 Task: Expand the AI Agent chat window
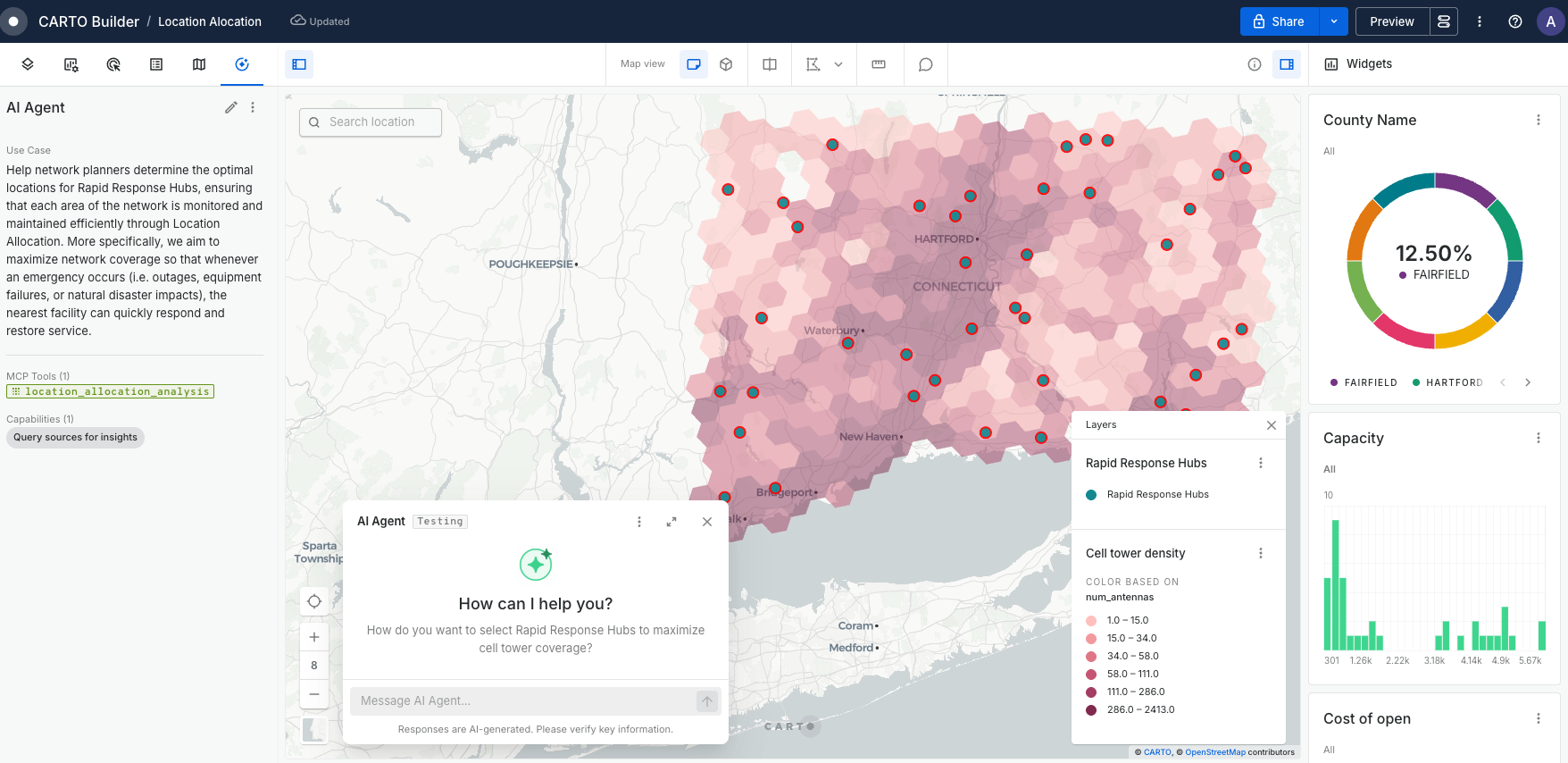click(x=671, y=522)
